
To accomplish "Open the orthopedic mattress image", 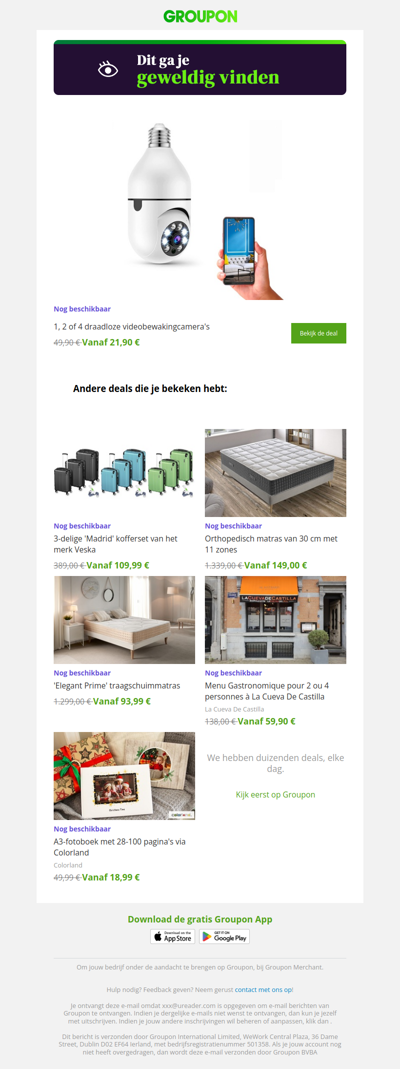I will pyautogui.click(x=275, y=472).
